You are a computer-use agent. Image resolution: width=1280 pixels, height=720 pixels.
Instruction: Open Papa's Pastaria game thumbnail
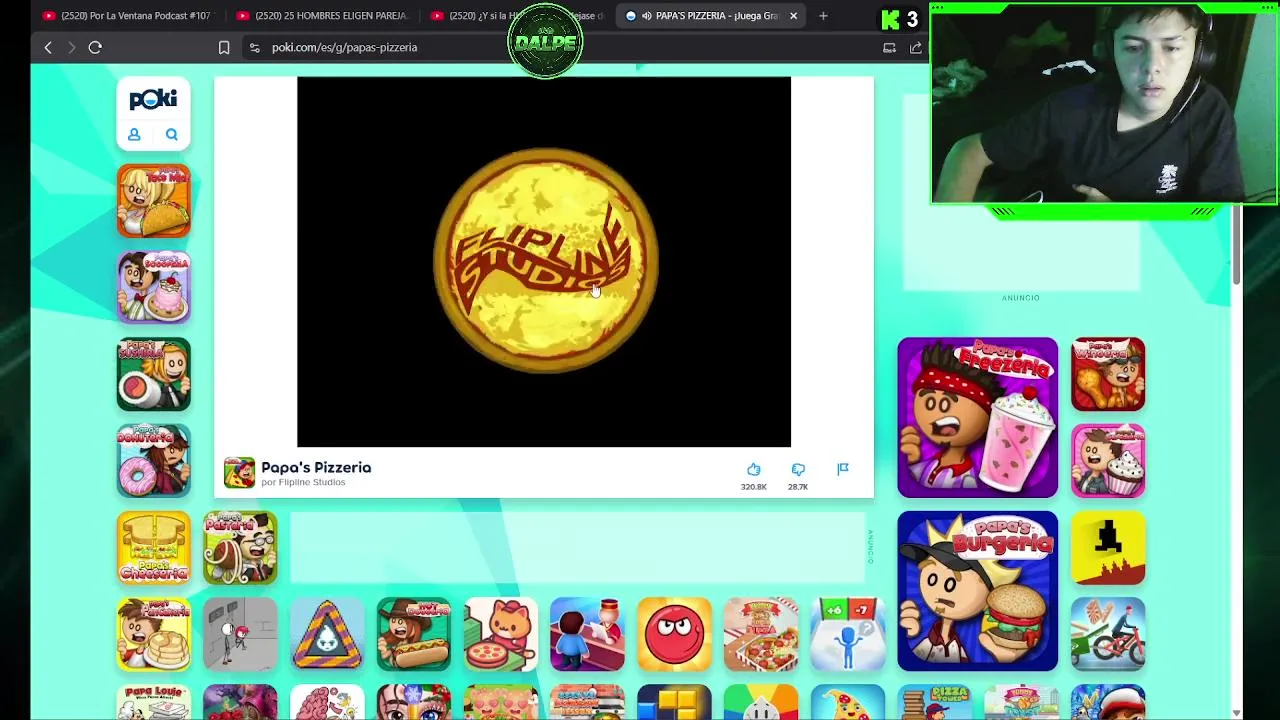click(240, 548)
